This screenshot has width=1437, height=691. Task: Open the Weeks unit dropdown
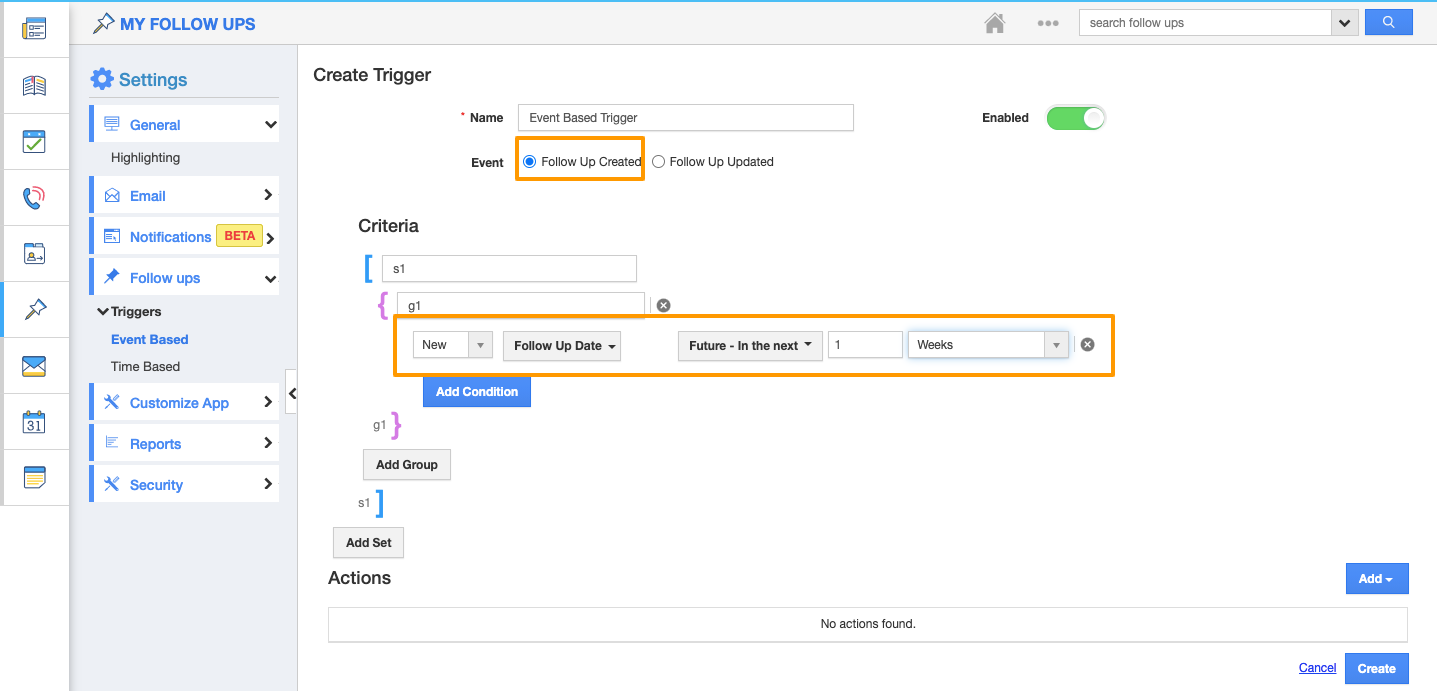coord(987,345)
